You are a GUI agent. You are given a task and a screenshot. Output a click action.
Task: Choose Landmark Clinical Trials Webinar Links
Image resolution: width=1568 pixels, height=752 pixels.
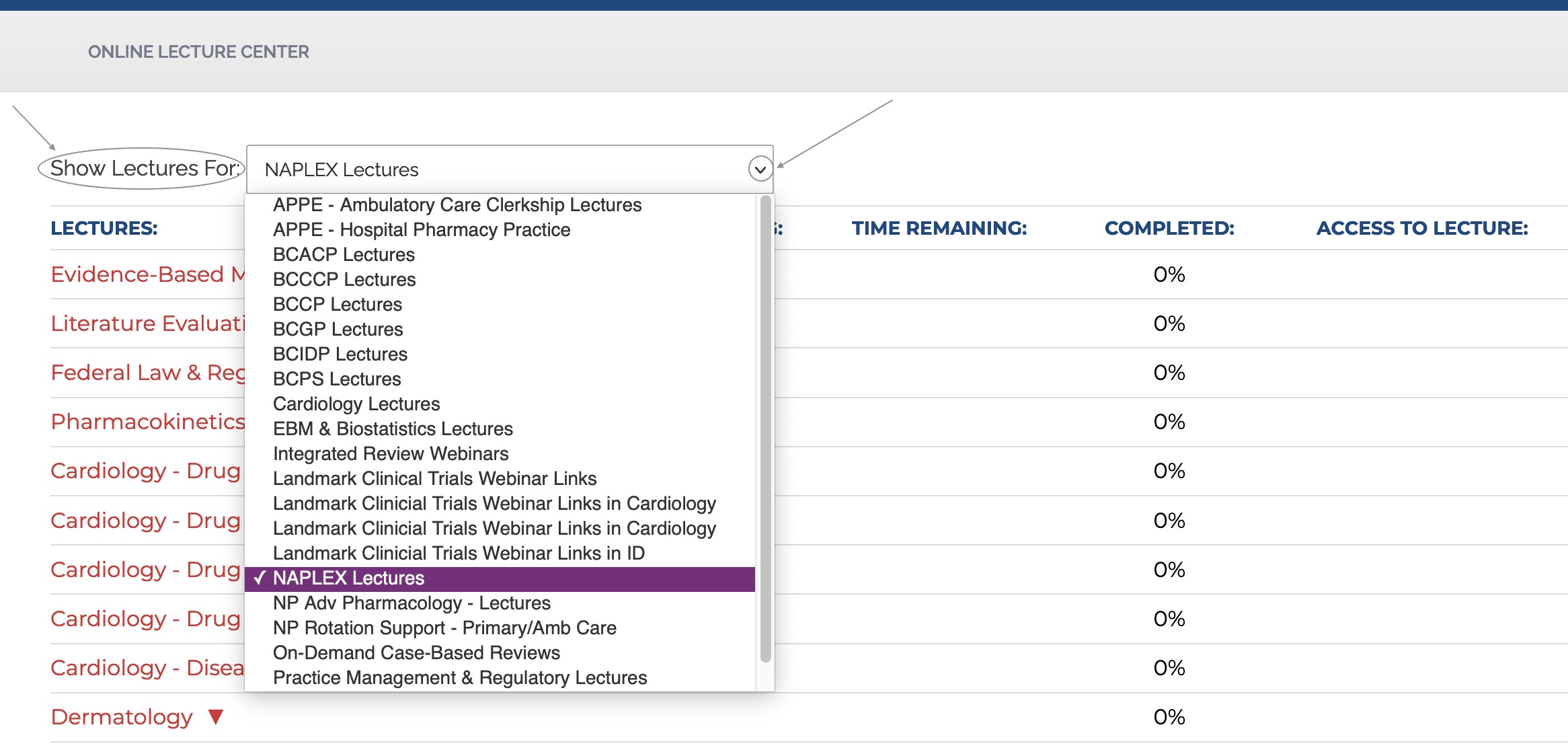click(500, 478)
